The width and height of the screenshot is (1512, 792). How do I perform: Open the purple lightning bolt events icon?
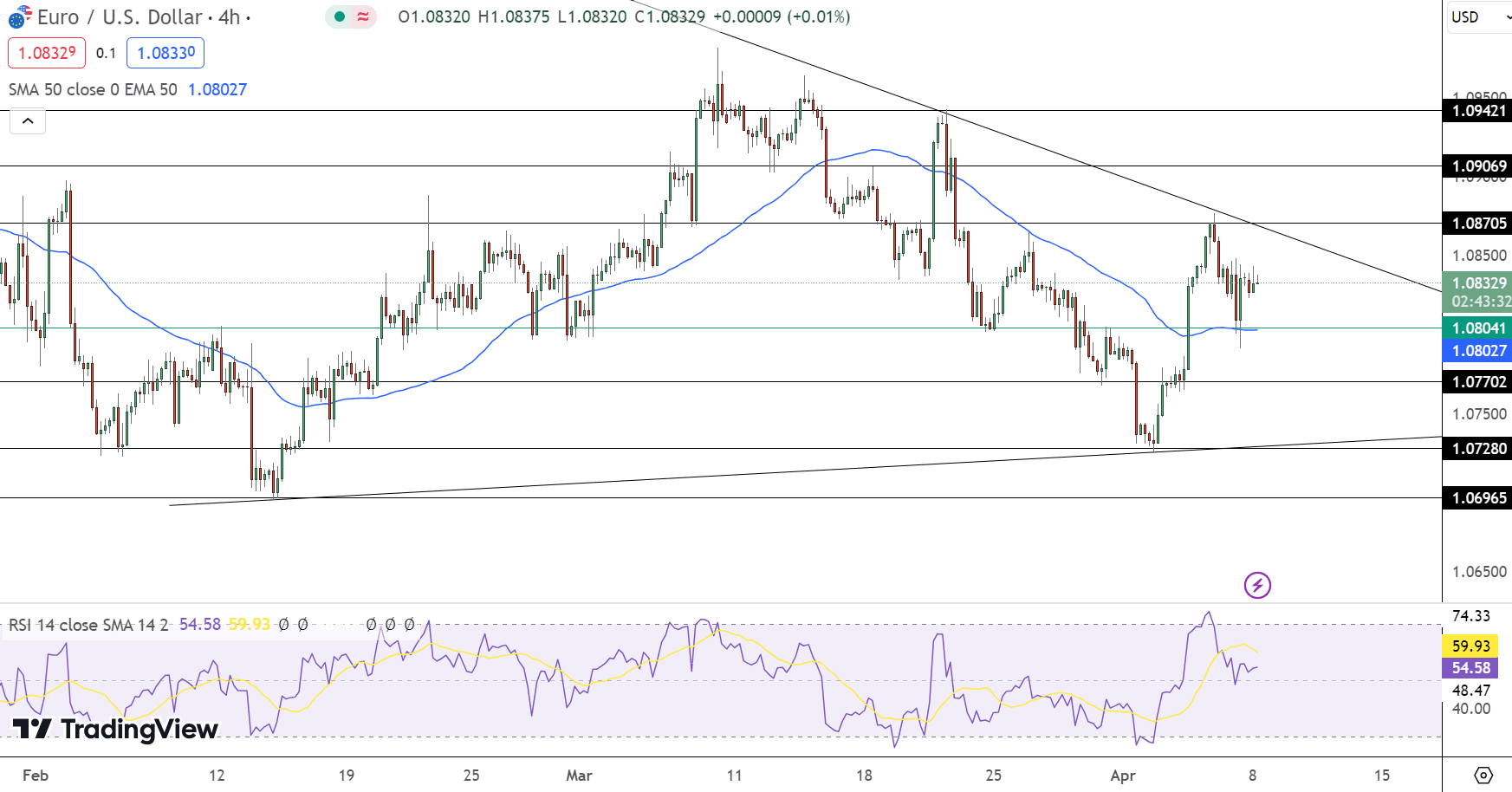(x=1257, y=585)
